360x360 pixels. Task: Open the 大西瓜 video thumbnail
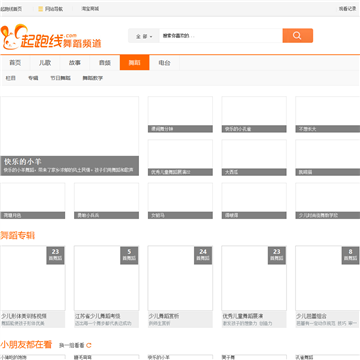(254, 158)
